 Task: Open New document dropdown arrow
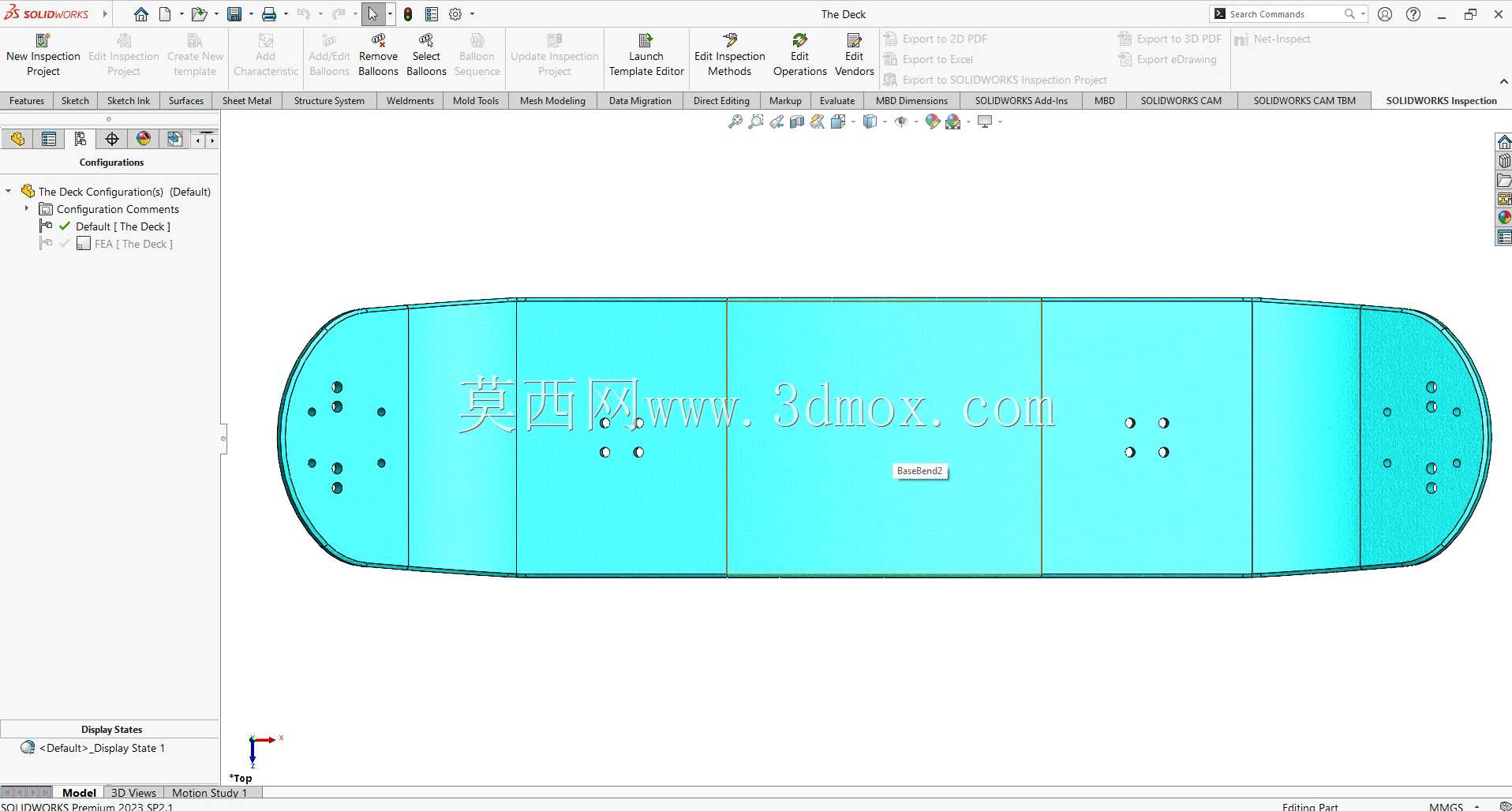click(x=182, y=14)
